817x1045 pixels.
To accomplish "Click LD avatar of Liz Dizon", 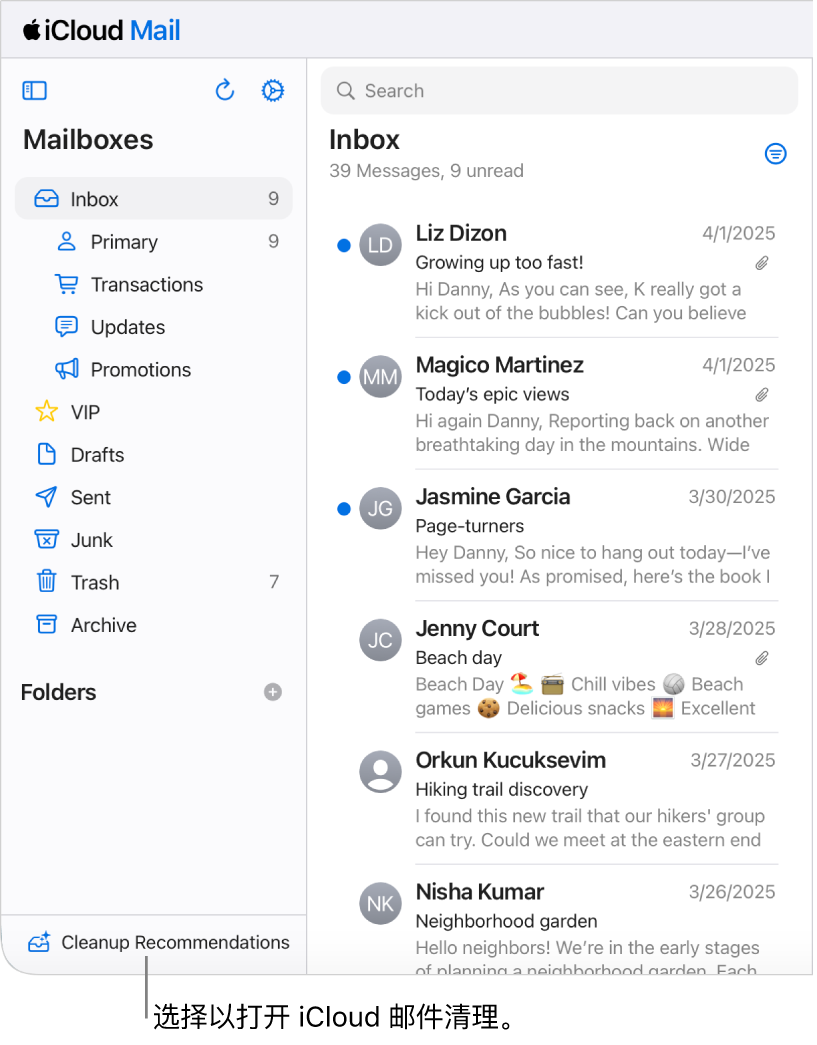I will (x=381, y=245).
